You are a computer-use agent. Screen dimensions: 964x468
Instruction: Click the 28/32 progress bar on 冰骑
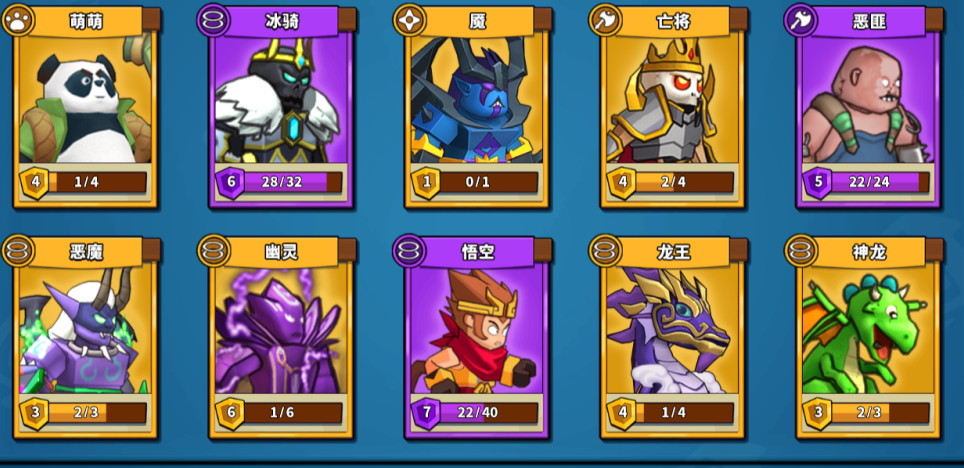click(293, 183)
